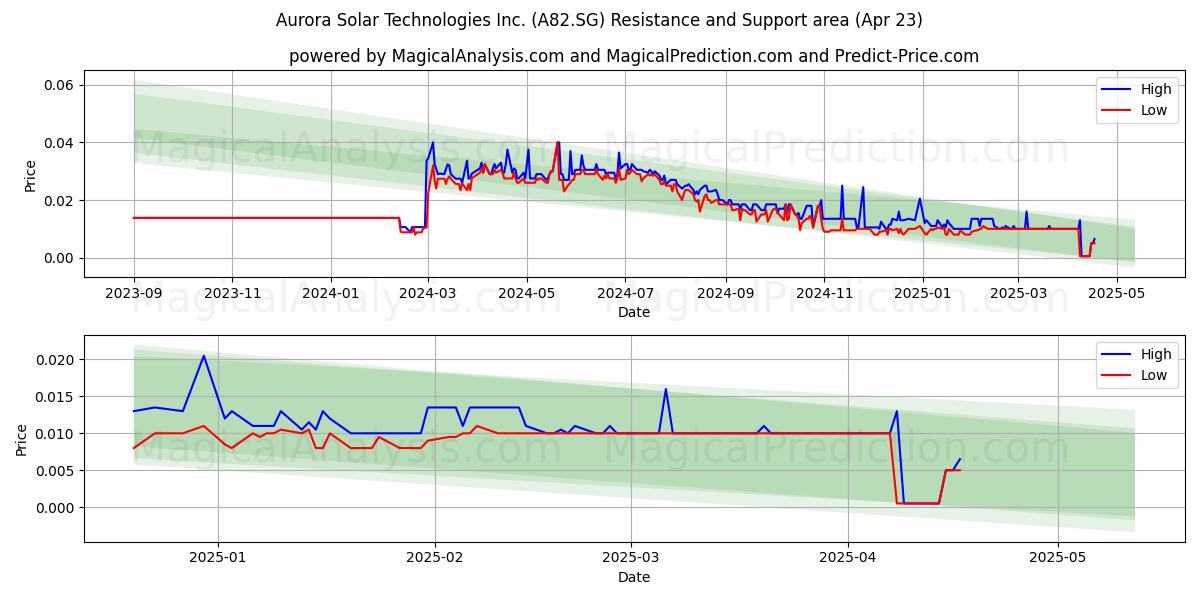The width and height of the screenshot is (1200, 600).
Task: Click the 'Price' y-axis label of bottom chart
Action: click(x=22, y=439)
